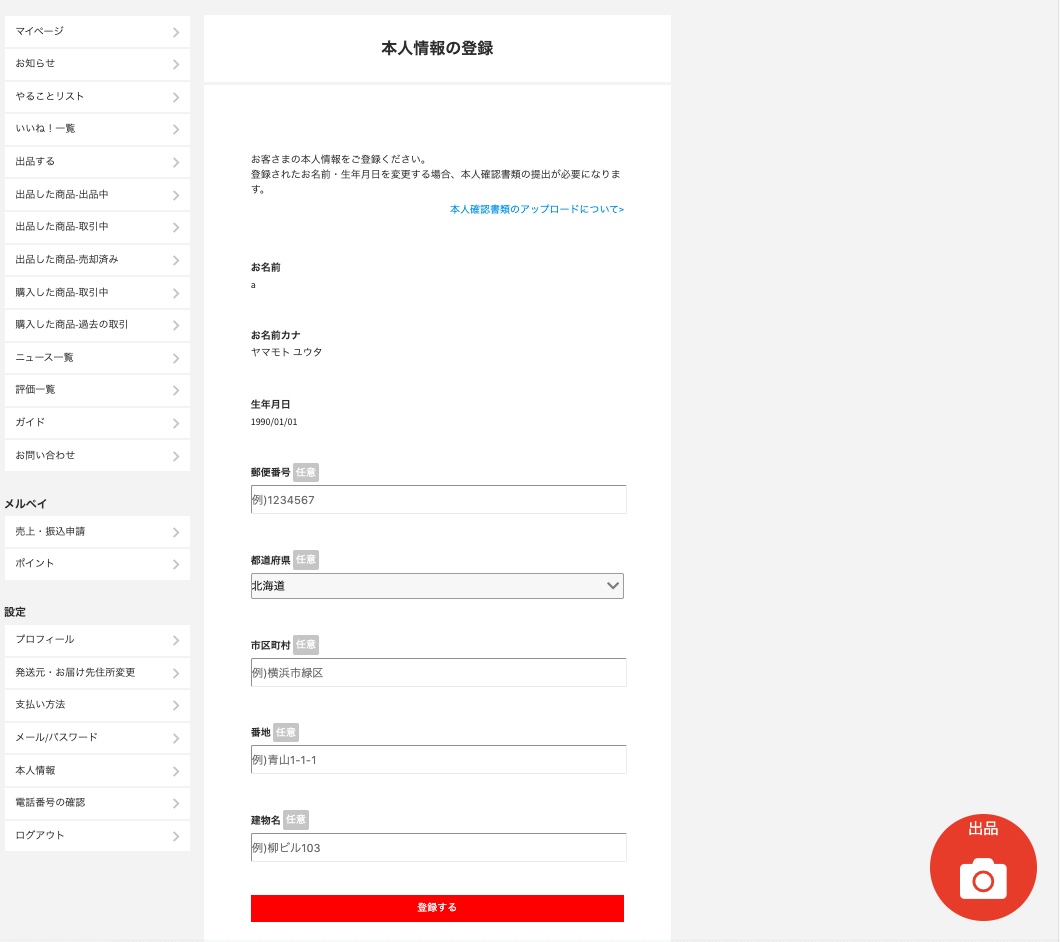Go to やることリスト in sidebar
This screenshot has height=942, width=1060.
click(97, 97)
